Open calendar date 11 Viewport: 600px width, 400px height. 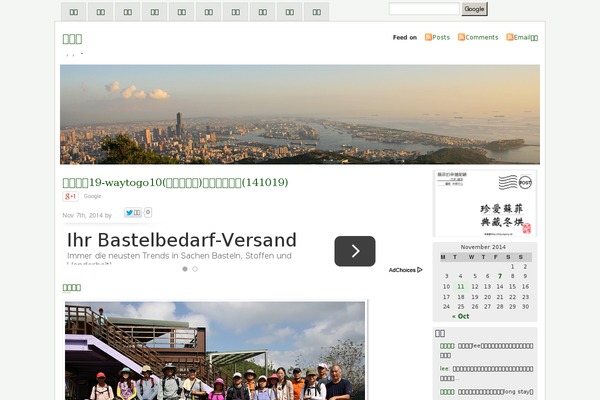pos(461,286)
